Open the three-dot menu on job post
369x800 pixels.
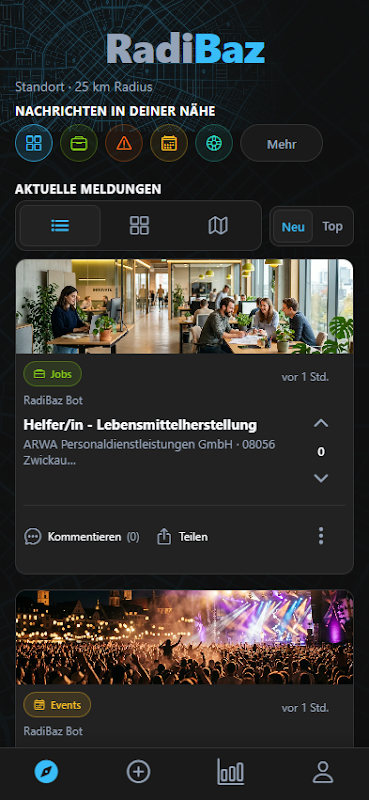pyautogui.click(x=321, y=536)
